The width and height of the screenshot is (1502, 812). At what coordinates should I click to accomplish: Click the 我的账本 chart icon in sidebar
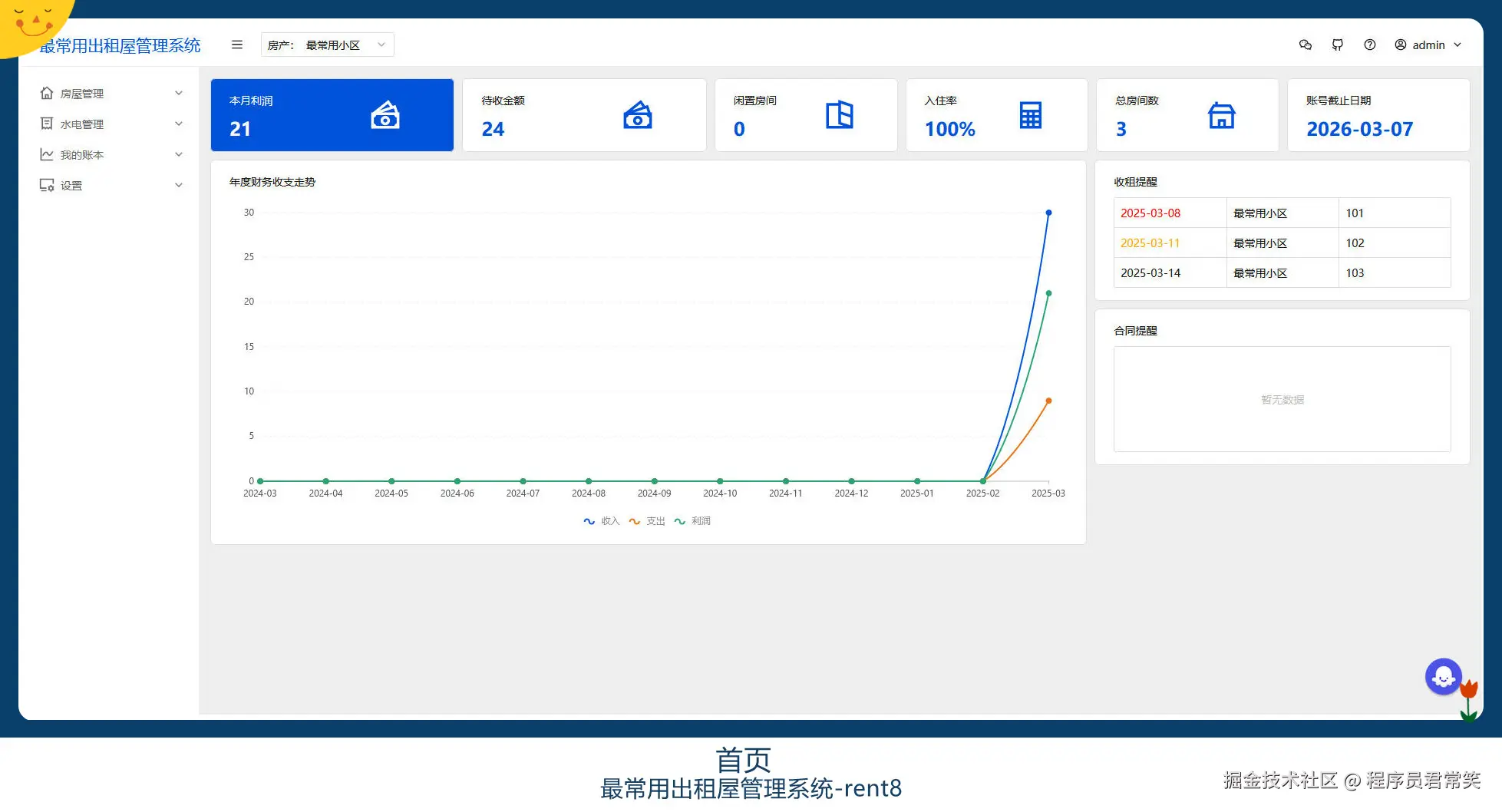tap(47, 154)
